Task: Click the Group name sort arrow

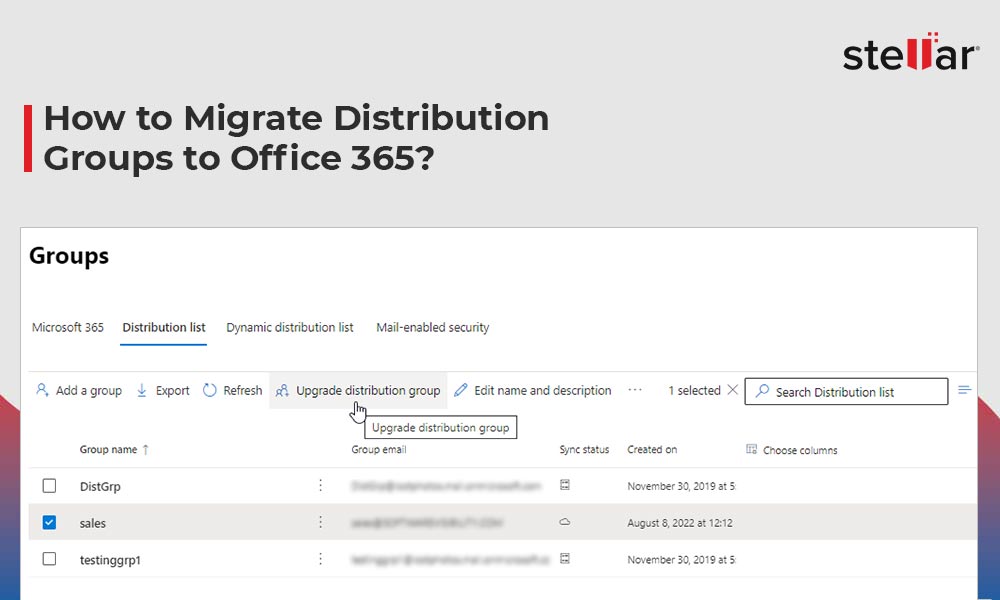Action: [x=145, y=450]
